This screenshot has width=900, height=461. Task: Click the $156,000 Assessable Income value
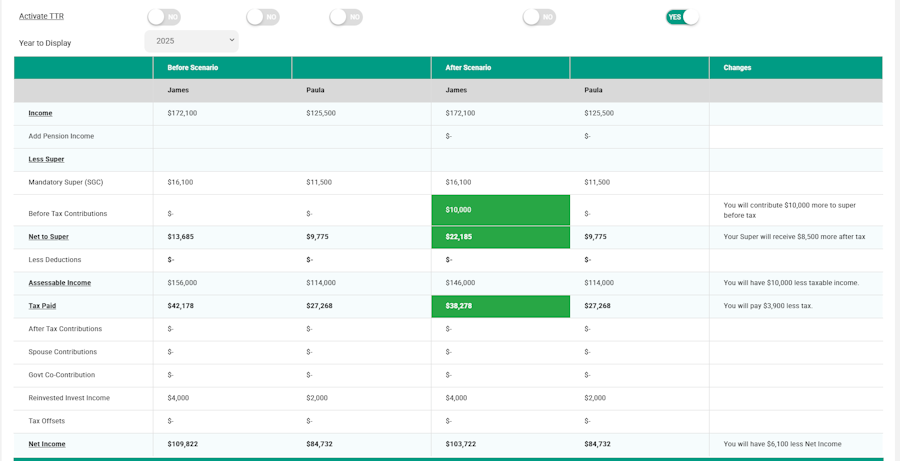pyautogui.click(x=183, y=283)
